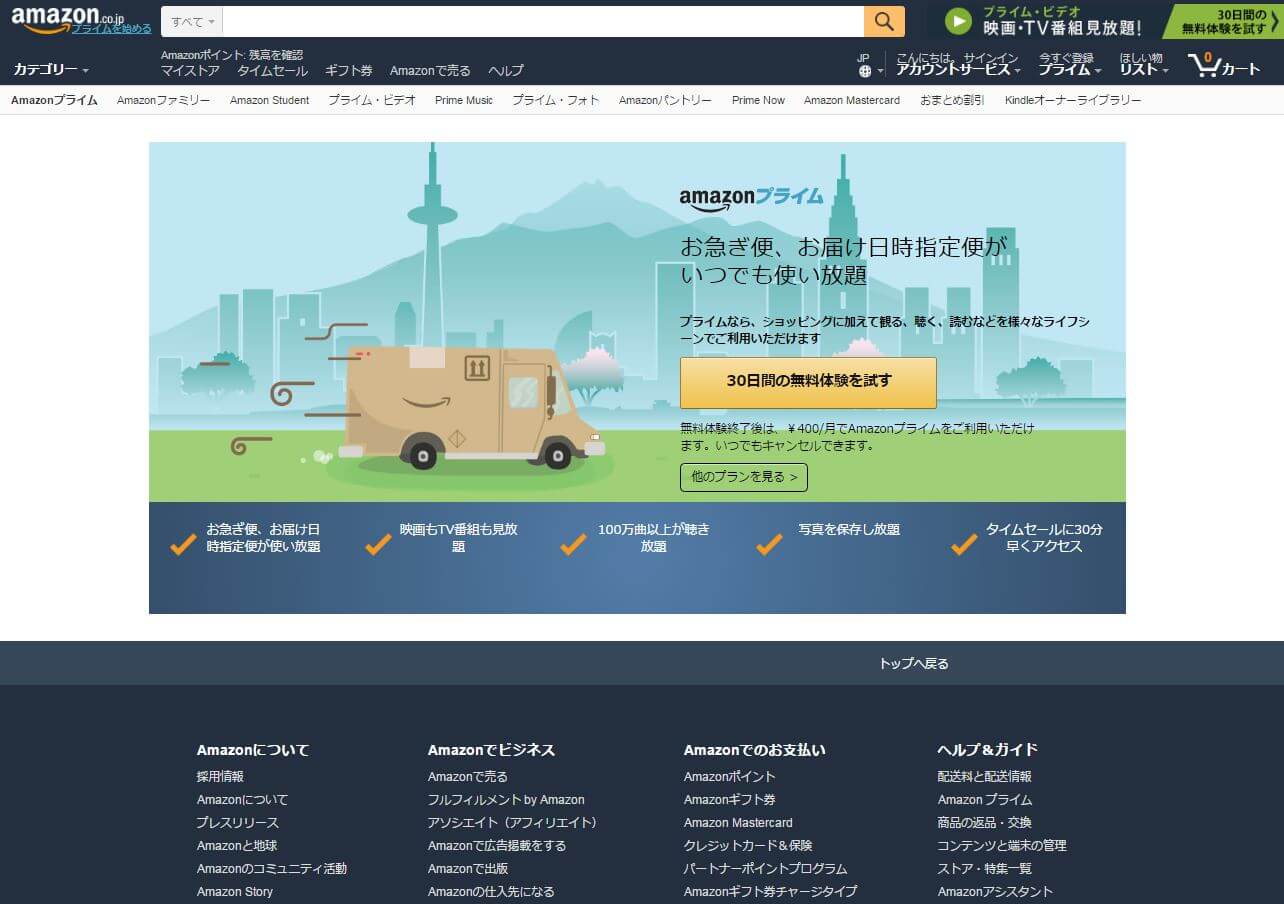Open footer link フルフィルメント by Amazon
1284x904 pixels.
pos(506,799)
